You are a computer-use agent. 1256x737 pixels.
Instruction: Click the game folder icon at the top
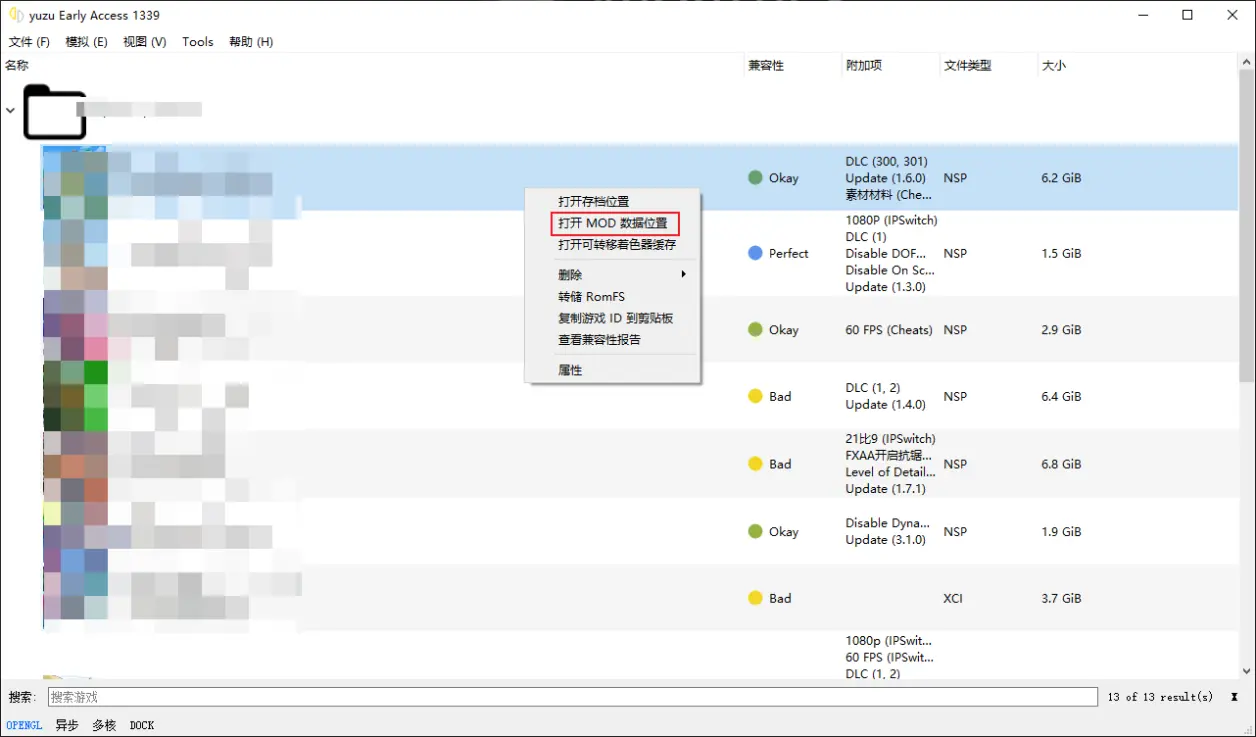click(55, 110)
